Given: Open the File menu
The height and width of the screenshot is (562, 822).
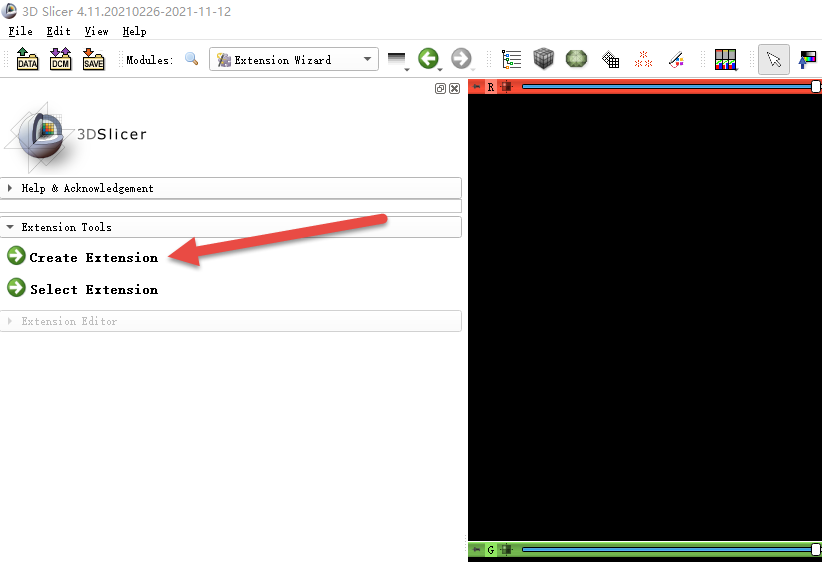Looking at the screenshot, I should (20, 31).
